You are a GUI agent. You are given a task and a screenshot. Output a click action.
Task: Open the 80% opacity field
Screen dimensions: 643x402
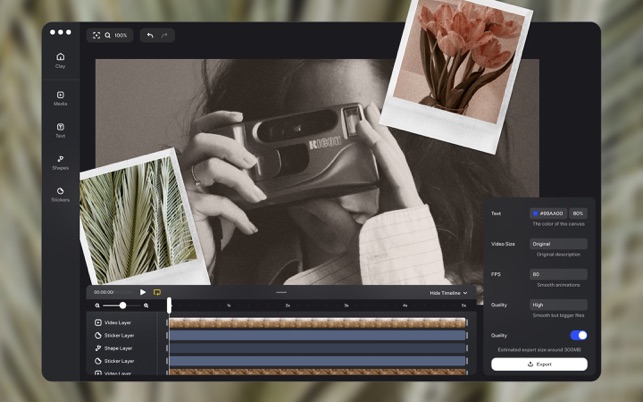(578, 213)
